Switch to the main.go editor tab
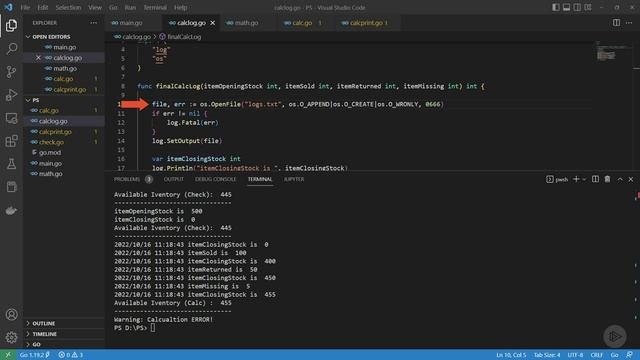640x360 pixels. [131, 23]
